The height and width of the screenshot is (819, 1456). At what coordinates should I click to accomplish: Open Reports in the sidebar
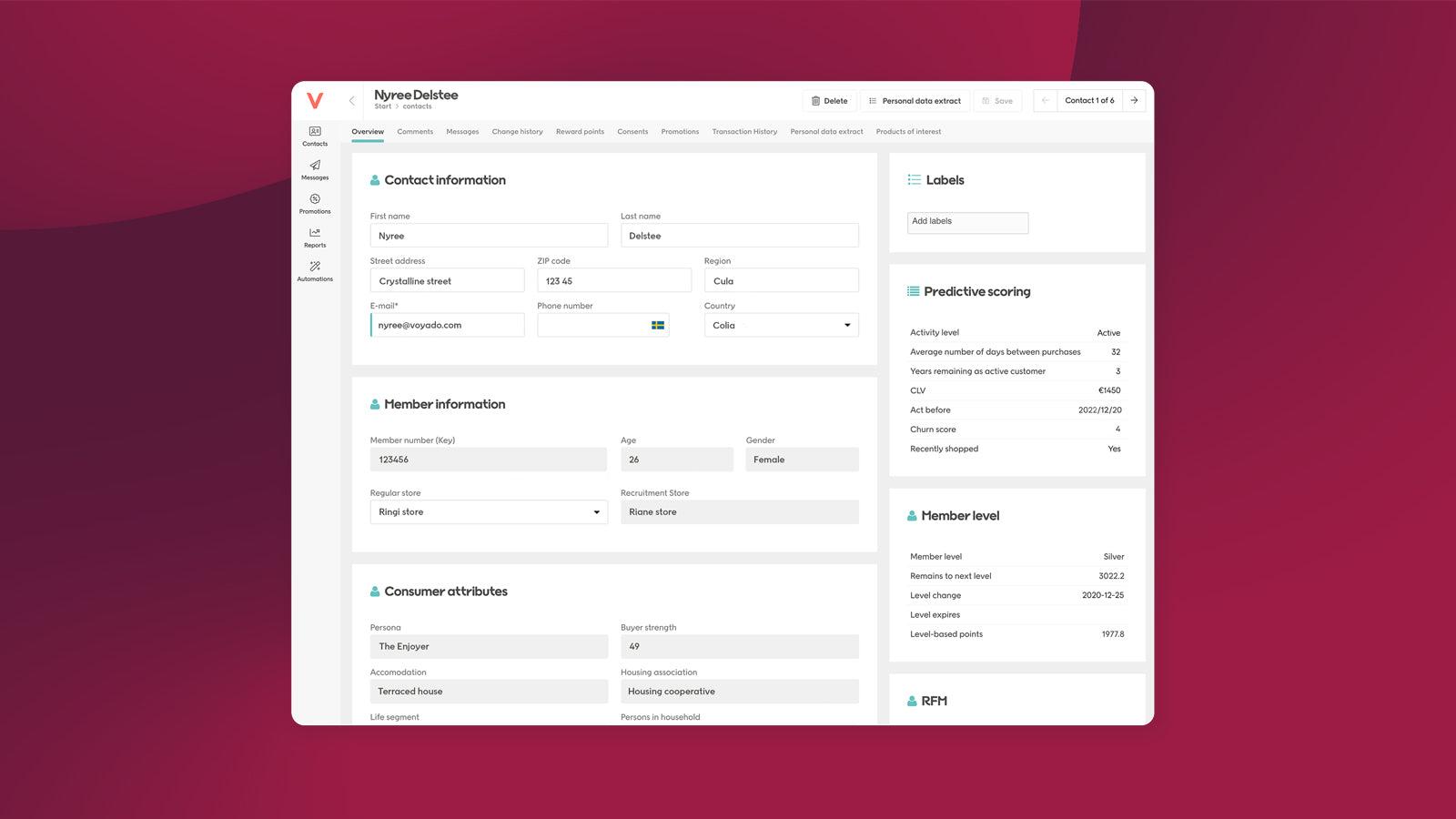[315, 237]
